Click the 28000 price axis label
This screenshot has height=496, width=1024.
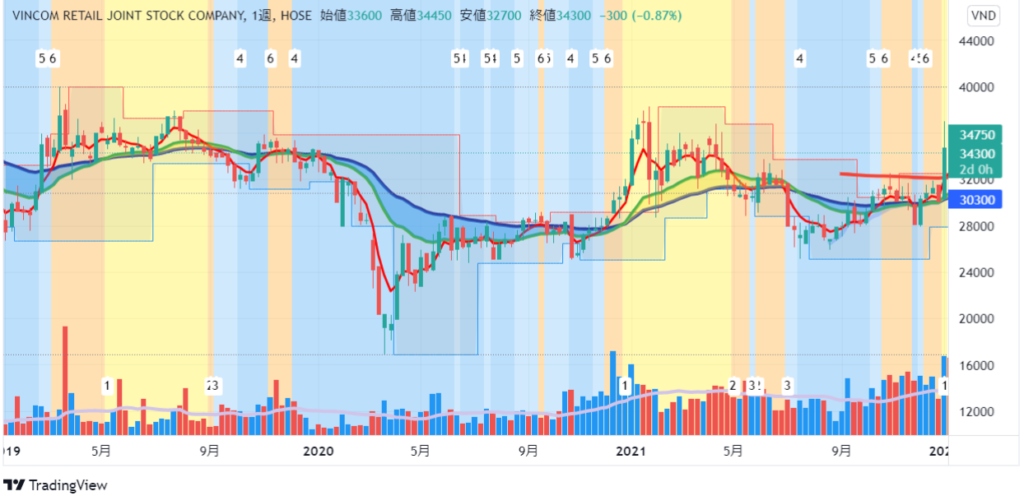click(978, 226)
